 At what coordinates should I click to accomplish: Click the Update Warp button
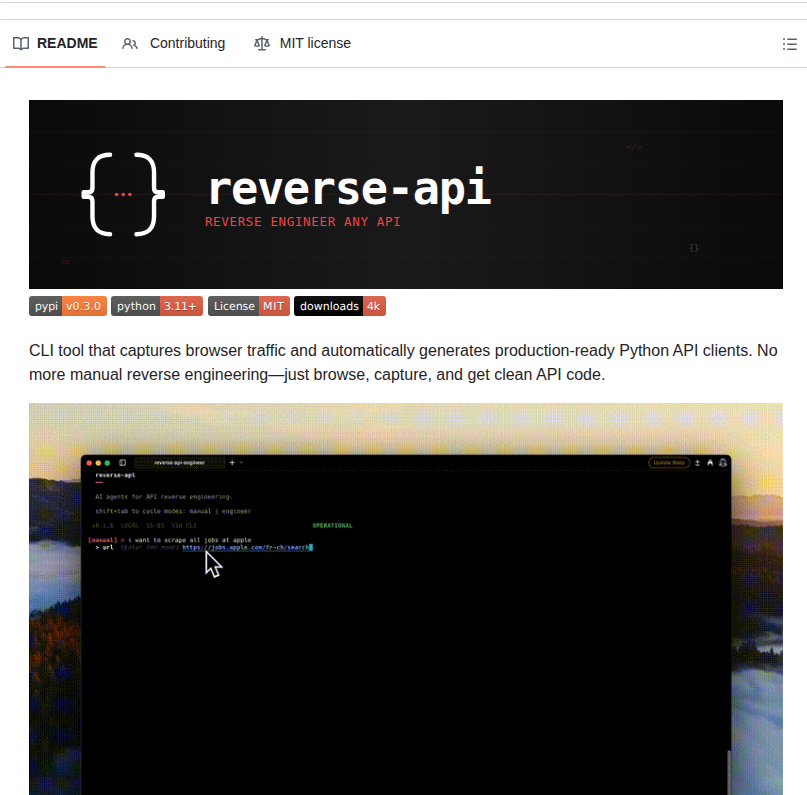(x=669, y=462)
